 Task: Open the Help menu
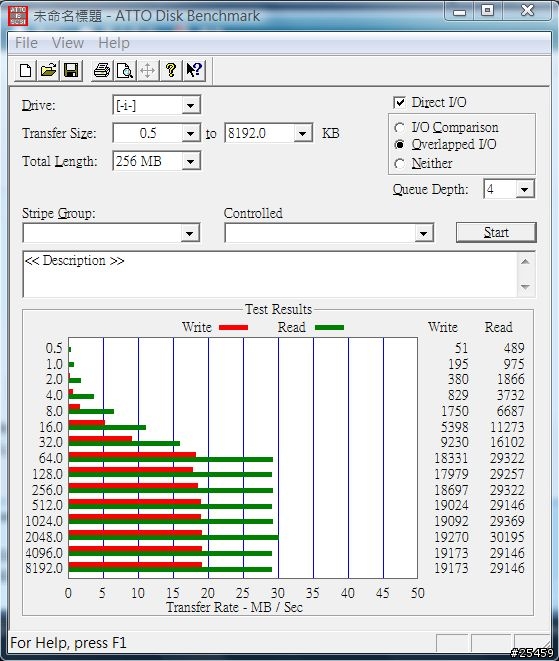pyautogui.click(x=114, y=43)
